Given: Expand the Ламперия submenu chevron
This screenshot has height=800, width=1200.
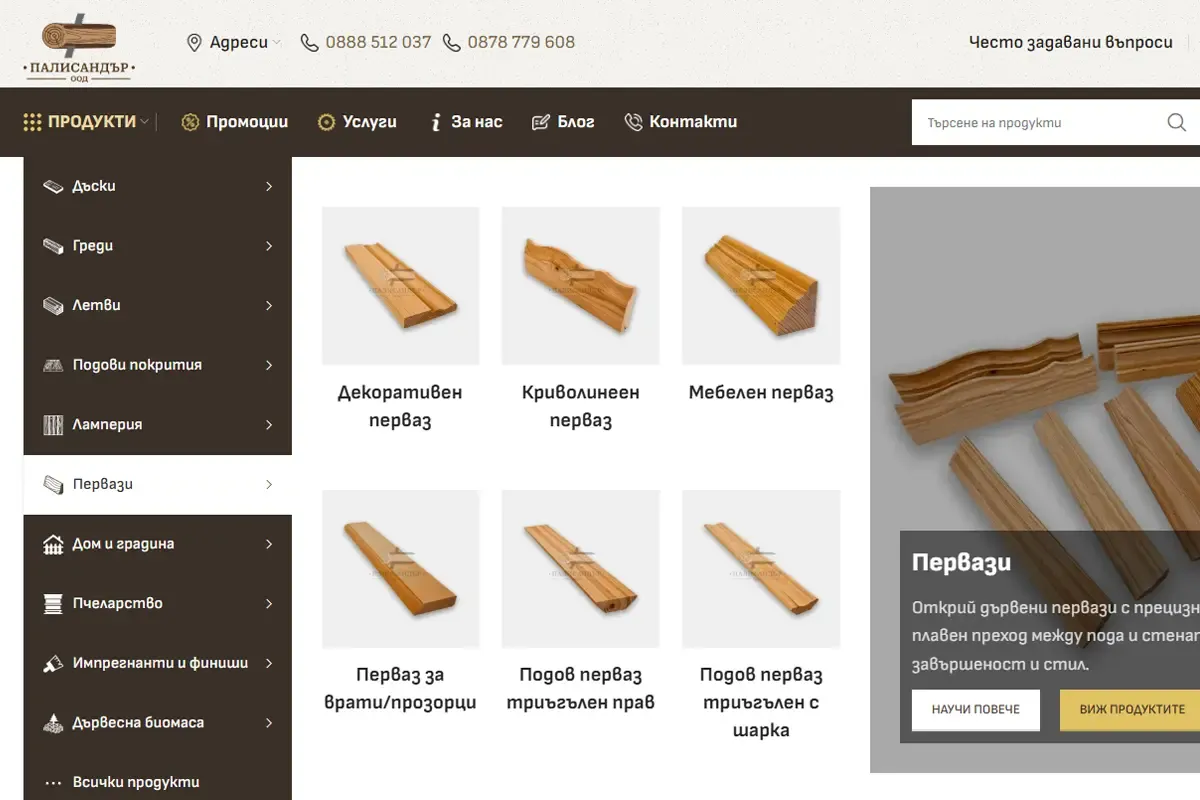Looking at the screenshot, I should pos(269,425).
